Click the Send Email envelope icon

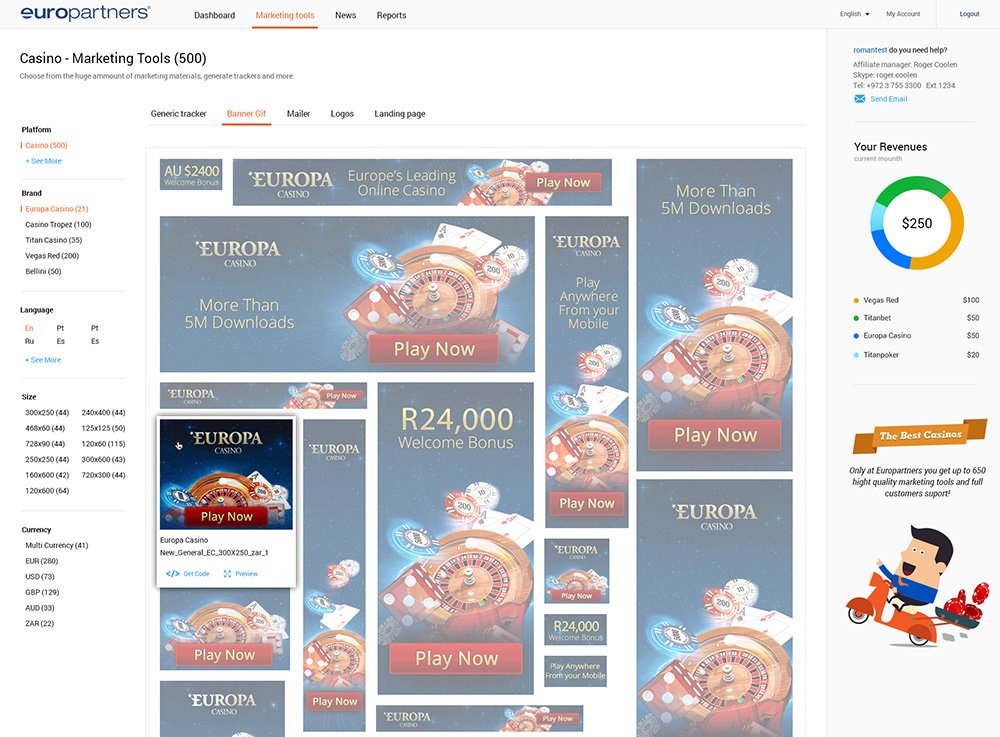coord(859,99)
